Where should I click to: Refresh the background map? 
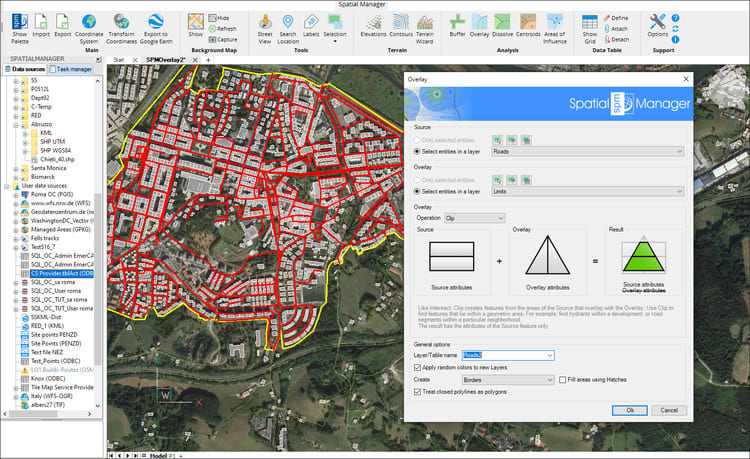222,29
